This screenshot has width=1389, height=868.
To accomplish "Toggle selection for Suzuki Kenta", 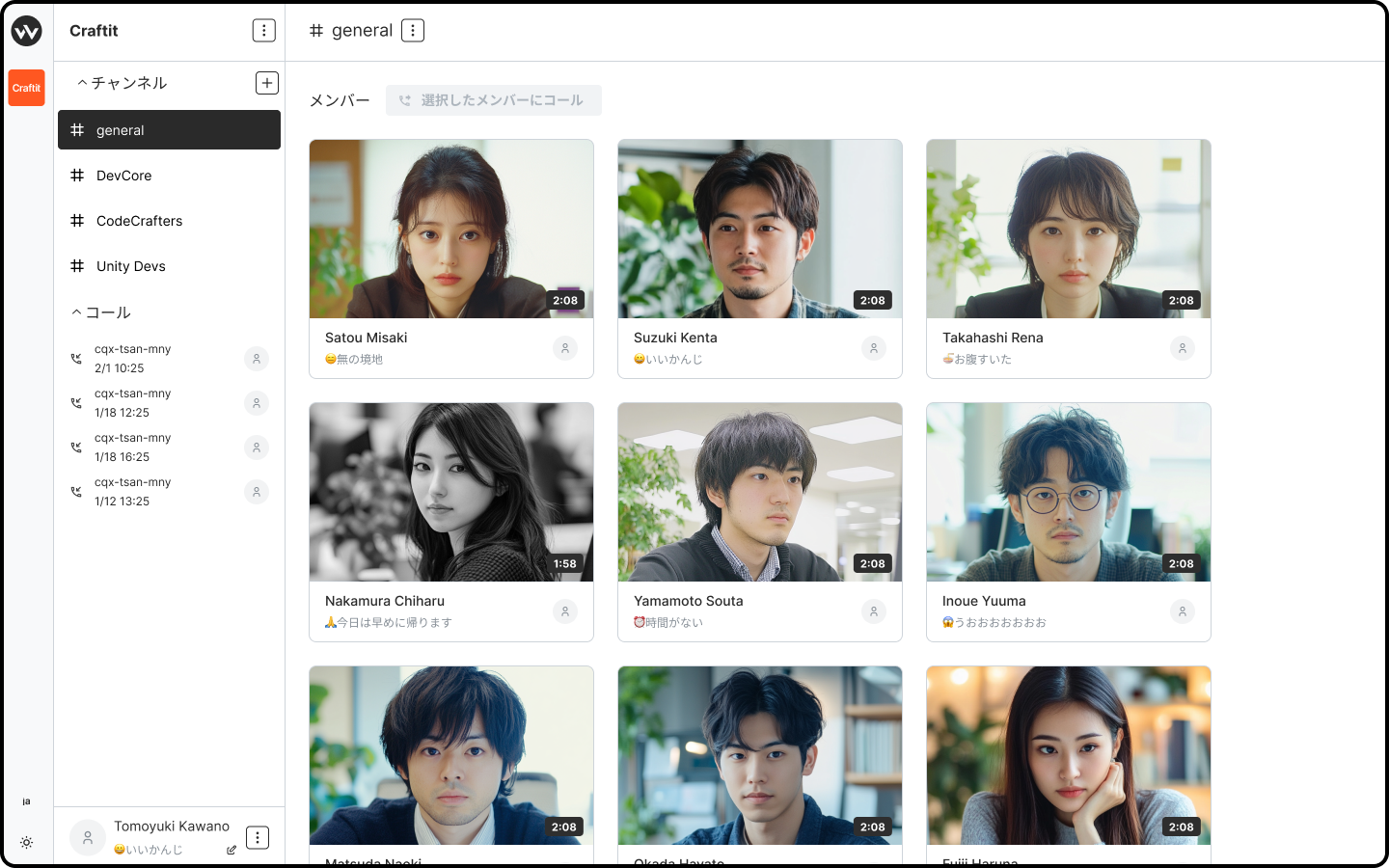I will pos(874,348).
